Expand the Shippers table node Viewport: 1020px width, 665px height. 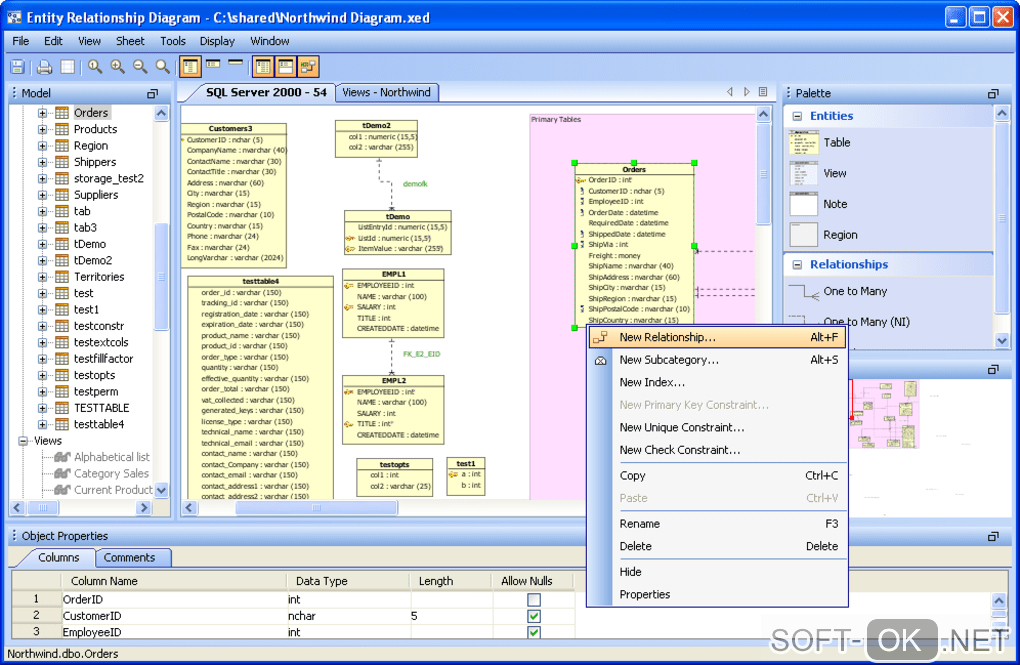42,162
